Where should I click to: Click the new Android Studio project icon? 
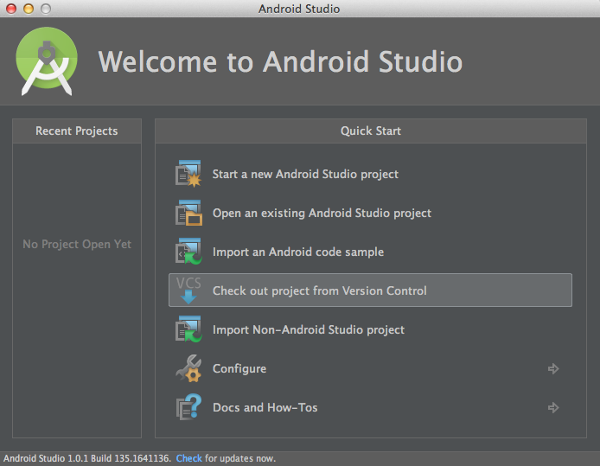coord(188,174)
